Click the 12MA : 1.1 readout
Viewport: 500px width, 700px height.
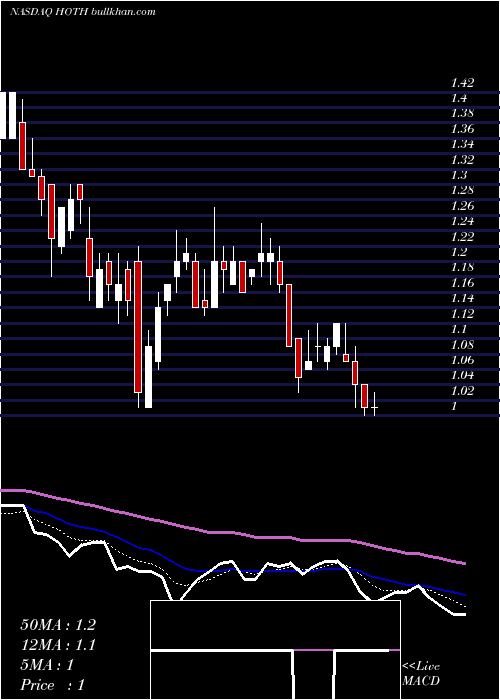58,645
